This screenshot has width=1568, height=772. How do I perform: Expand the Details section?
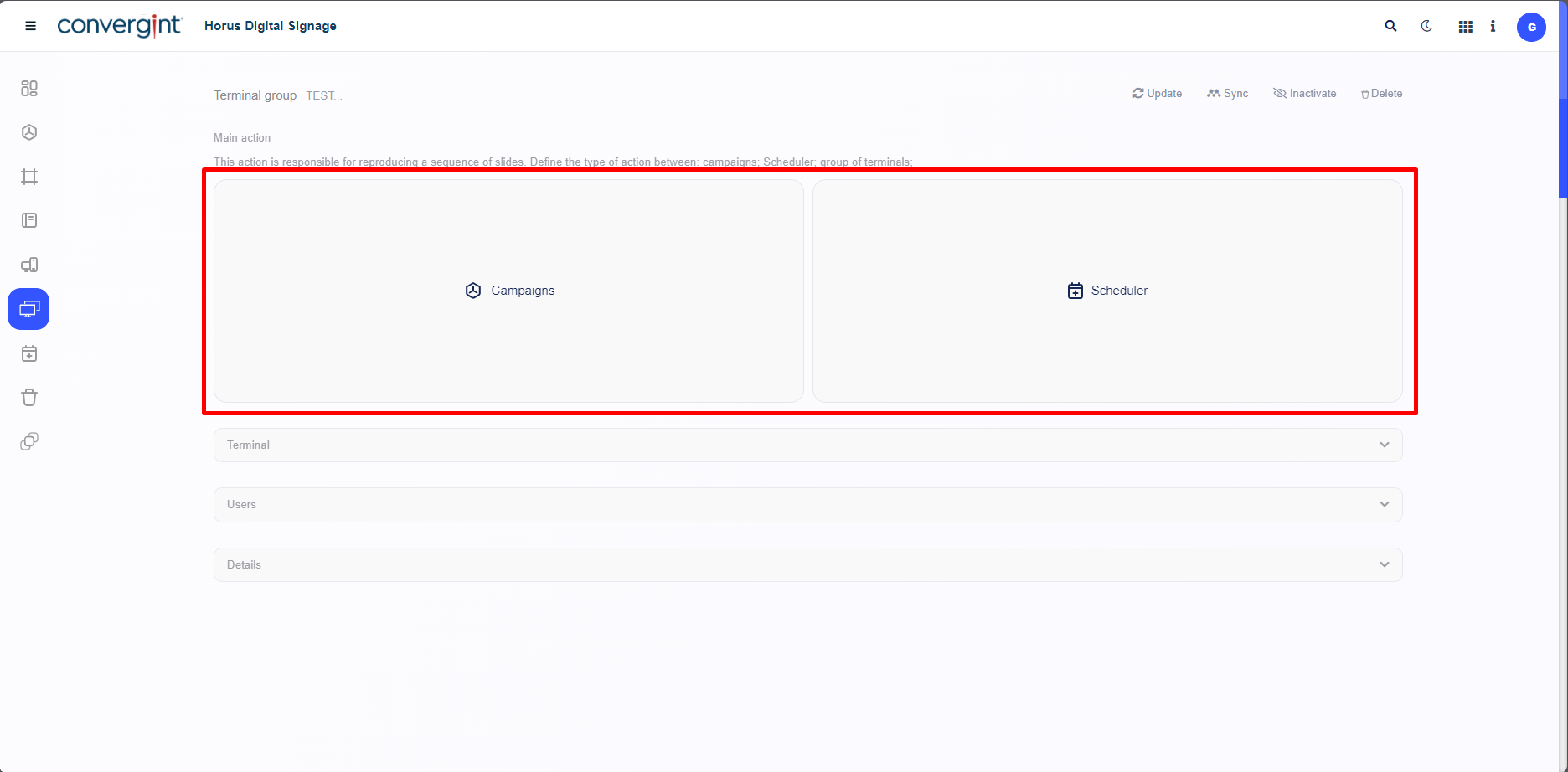(x=807, y=565)
